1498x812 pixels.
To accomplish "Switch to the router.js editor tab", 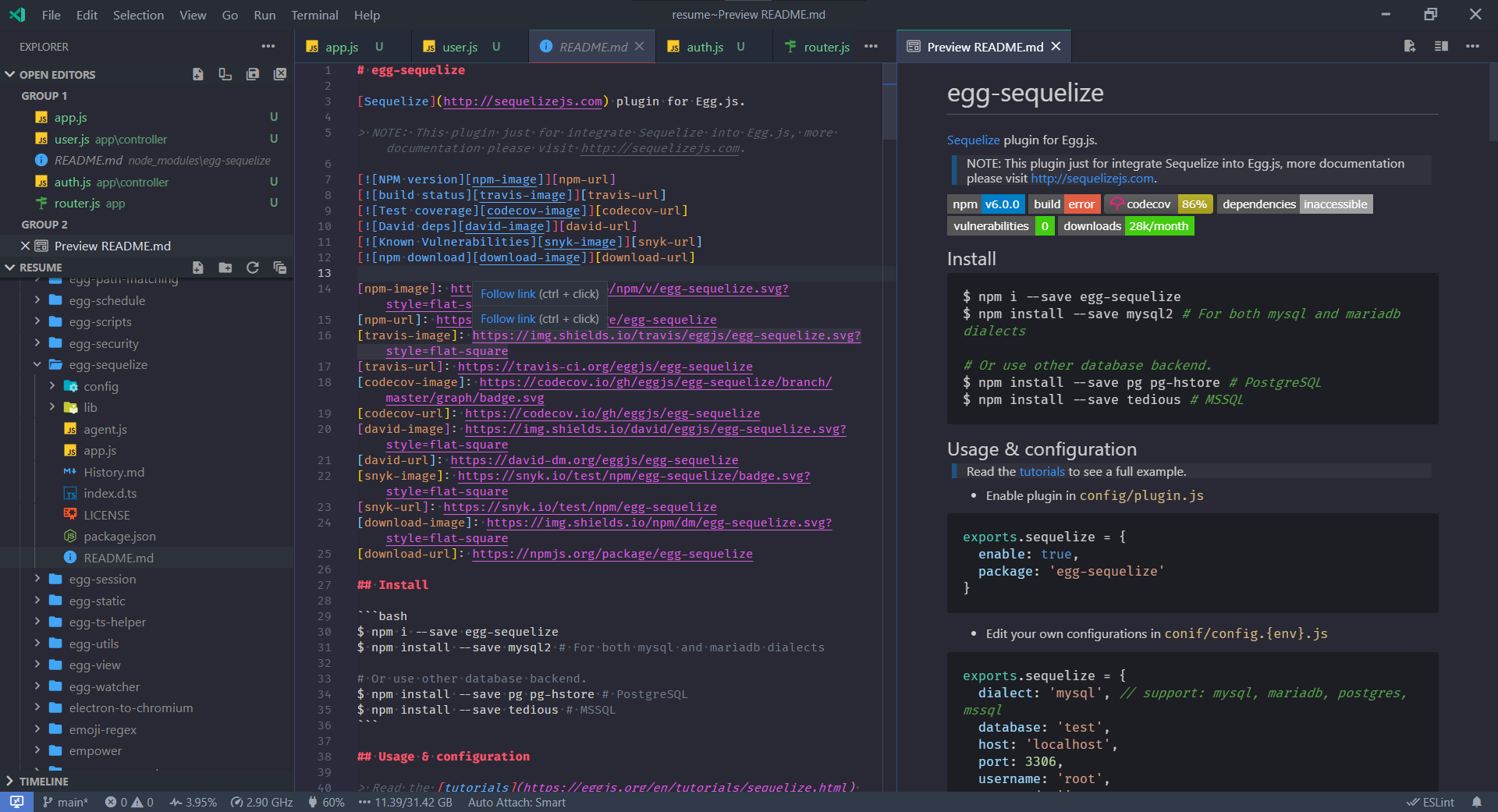I will point(818,47).
